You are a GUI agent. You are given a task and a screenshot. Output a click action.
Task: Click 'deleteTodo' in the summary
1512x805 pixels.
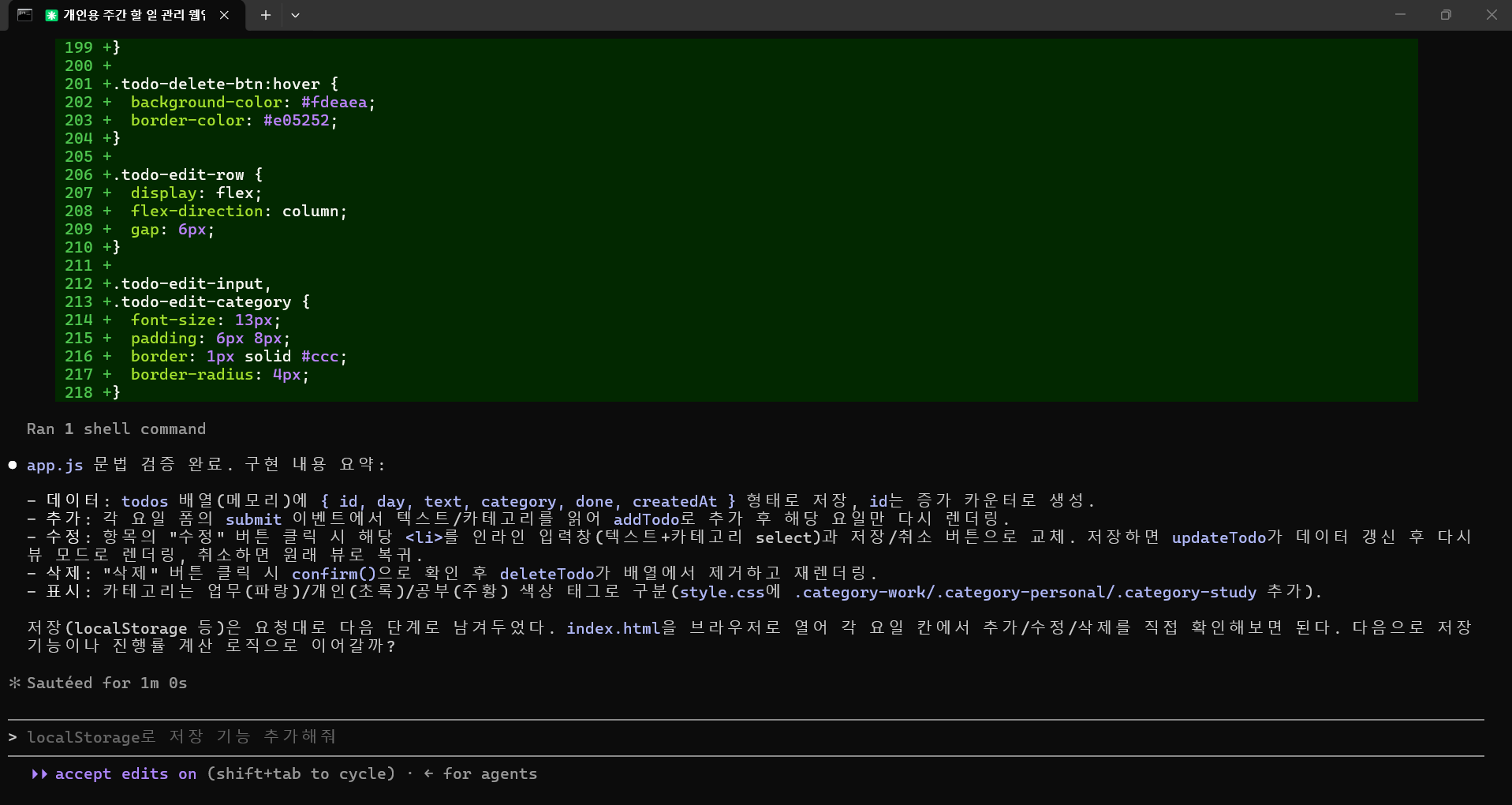[547, 575]
